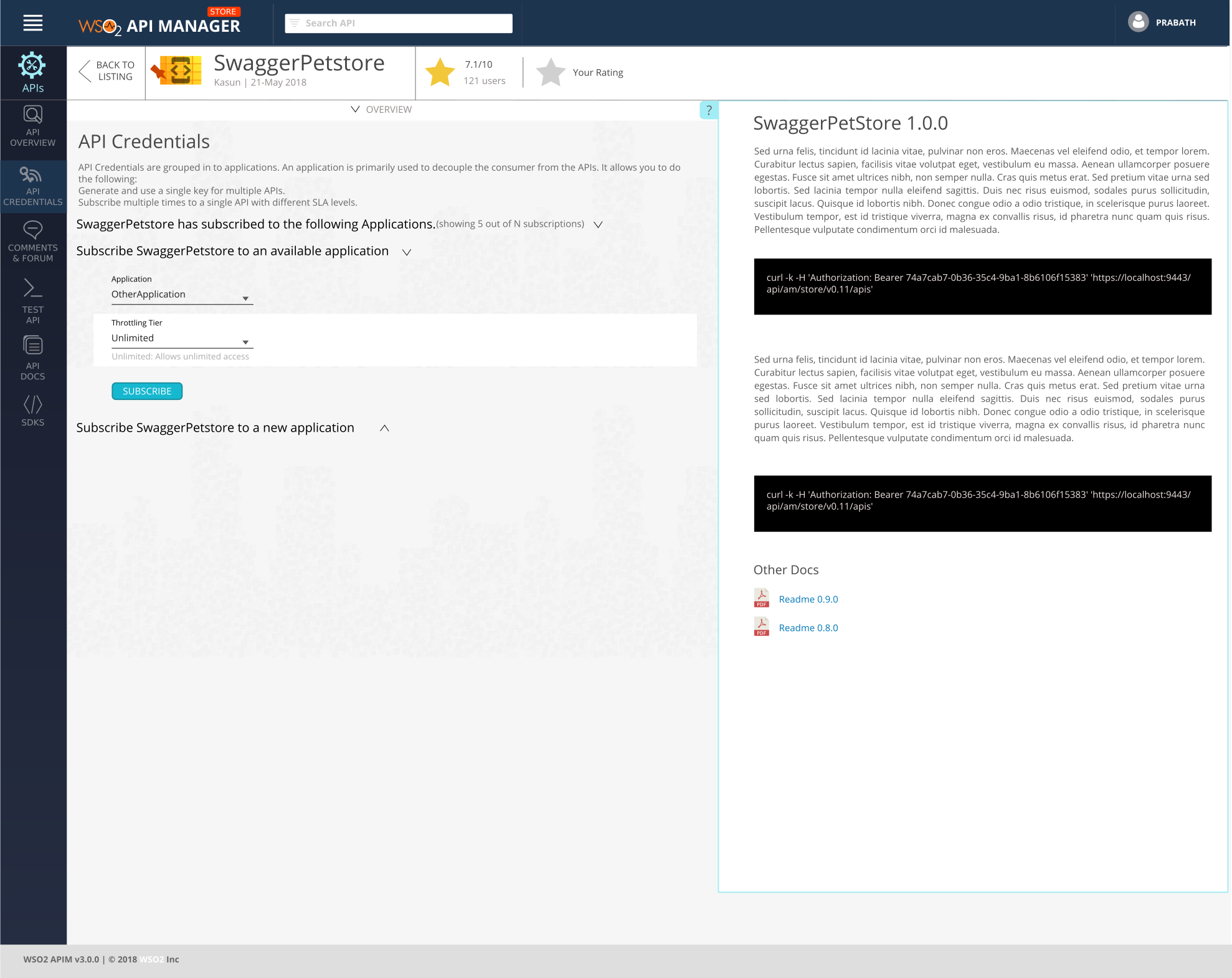Open the Readme 0.9.0 link
The image size is (1232, 978).
coord(808,599)
